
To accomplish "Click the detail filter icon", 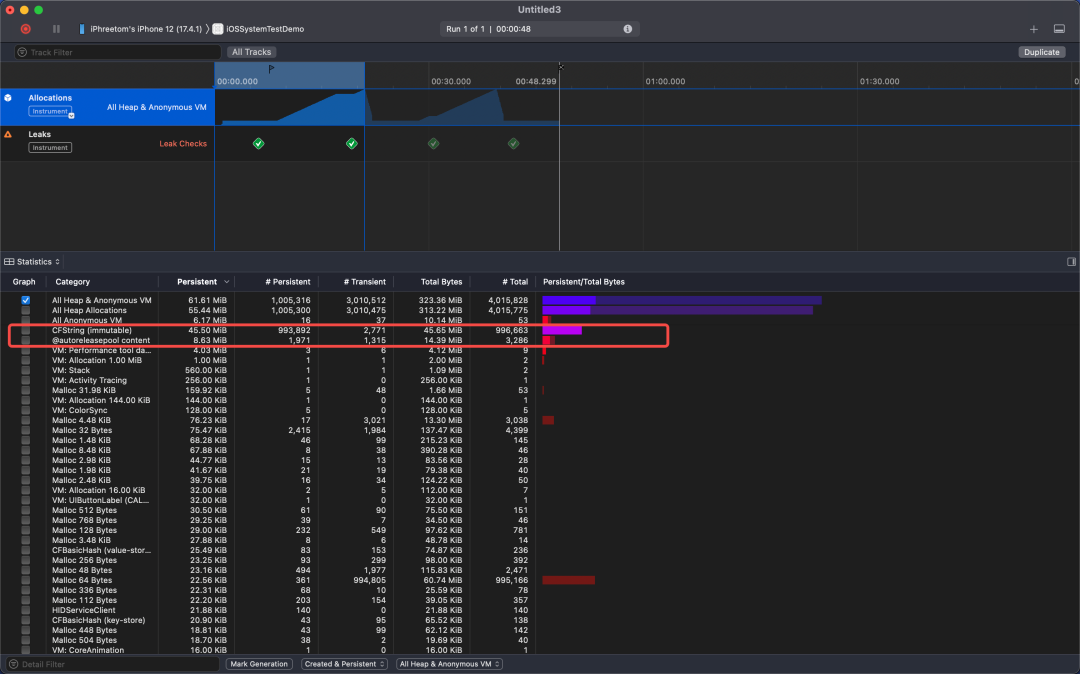I will [13, 664].
